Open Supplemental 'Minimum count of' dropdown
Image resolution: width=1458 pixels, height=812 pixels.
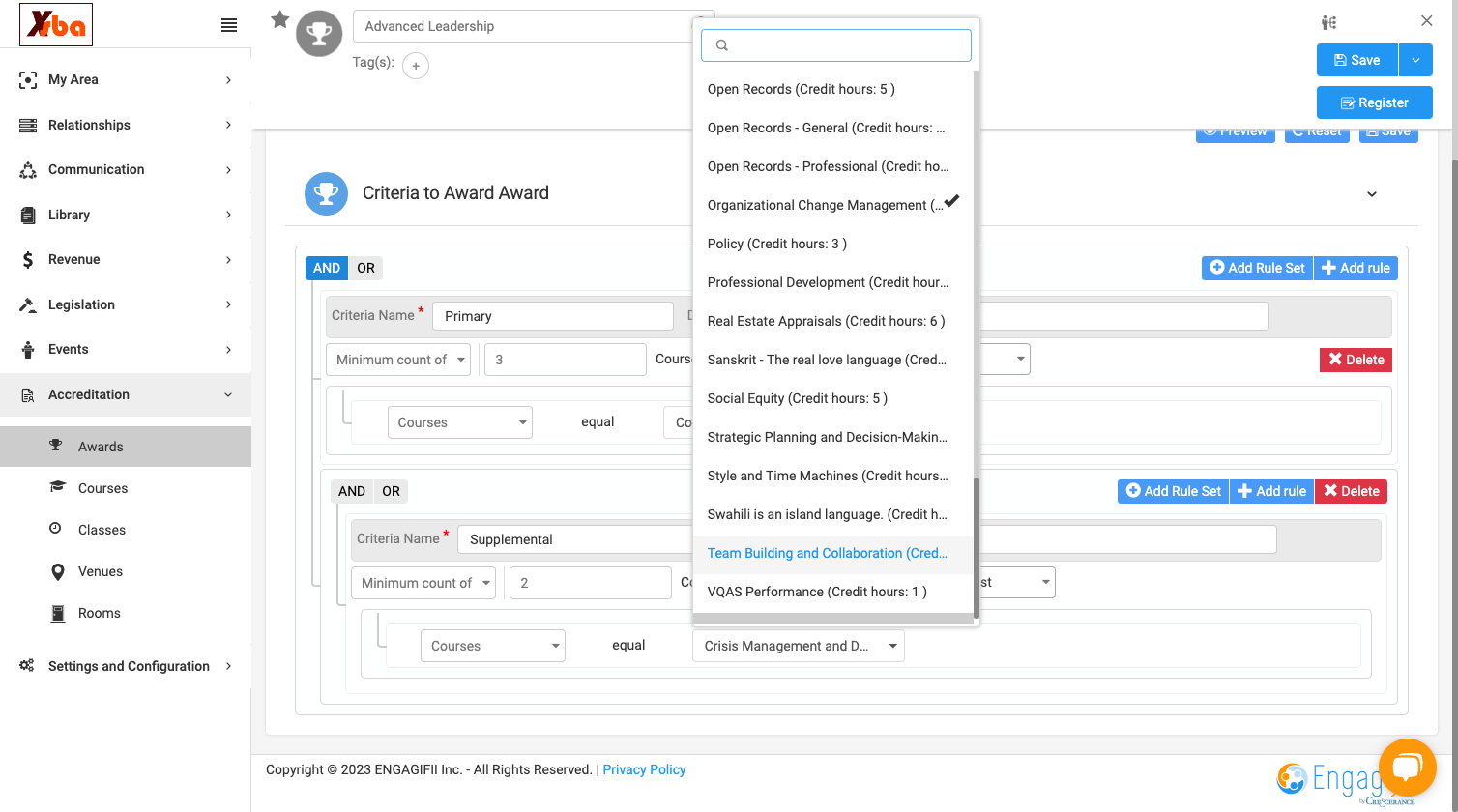423,583
